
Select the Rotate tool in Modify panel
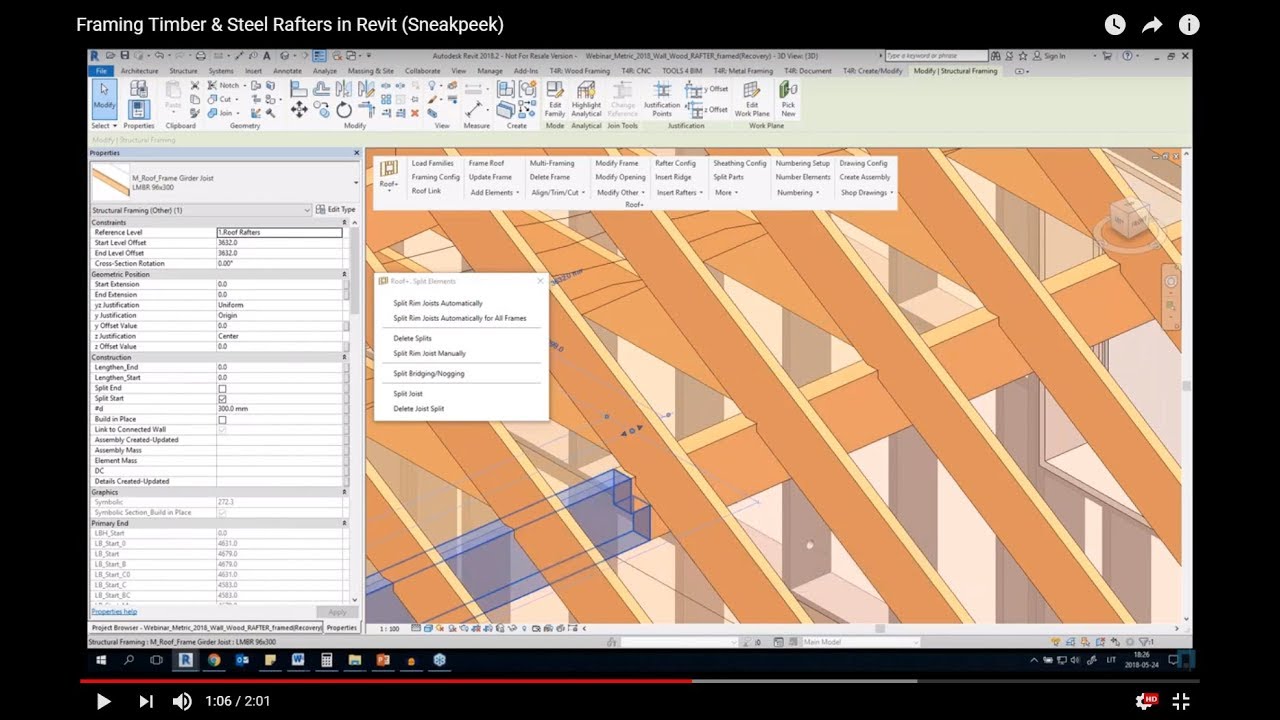pyautogui.click(x=344, y=109)
